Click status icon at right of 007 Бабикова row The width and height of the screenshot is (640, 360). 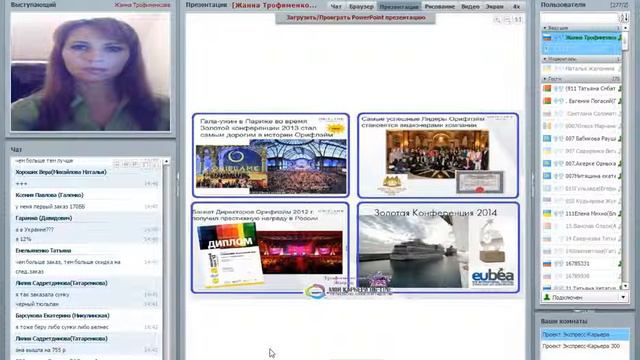[x=620, y=139]
